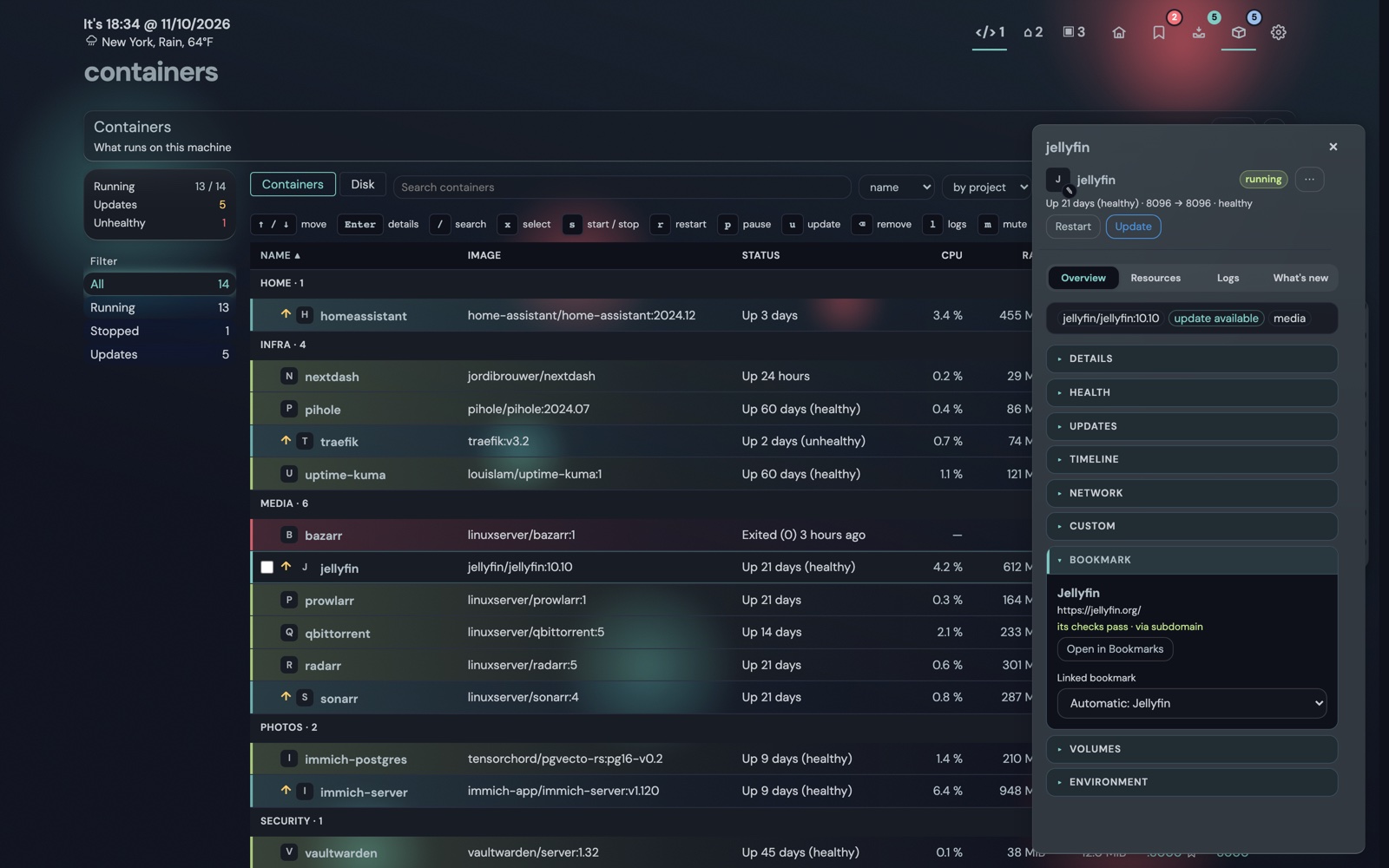The image size is (1389, 868).
Task: Filter by Running containers
Action: tap(160, 307)
